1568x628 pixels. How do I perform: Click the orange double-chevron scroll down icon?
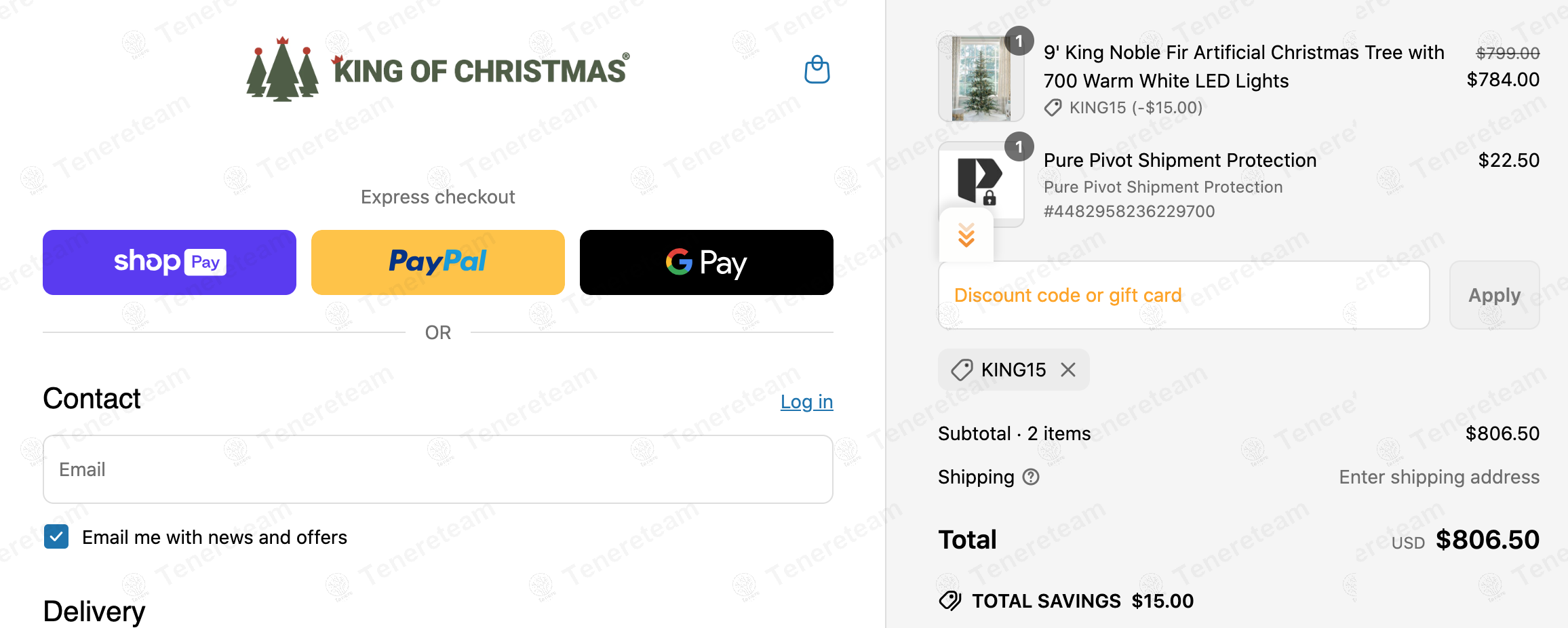(966, 235)
